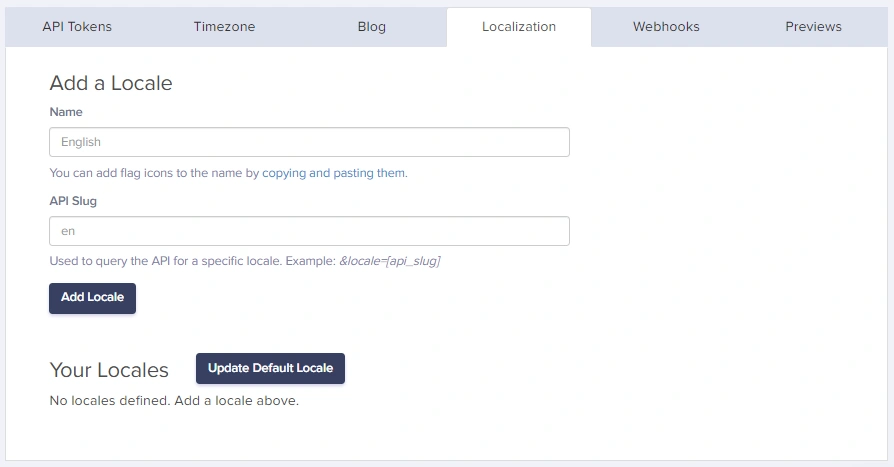Click the 'Name' field label
Viewport: 894px width, 467px height.
pos(66,112)
